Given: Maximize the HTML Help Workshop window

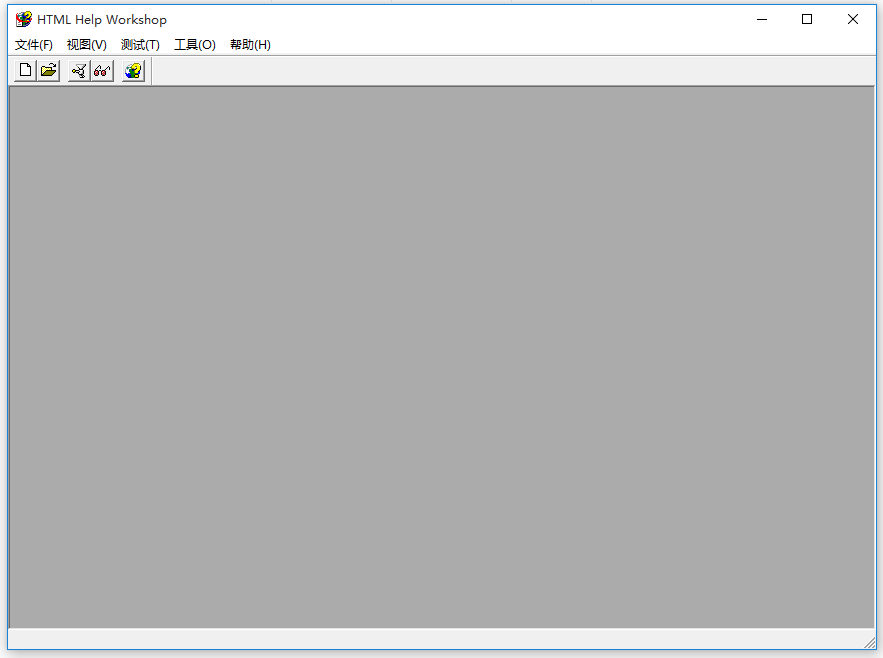Looking at the screenshot, I should (x=806, y=18).
